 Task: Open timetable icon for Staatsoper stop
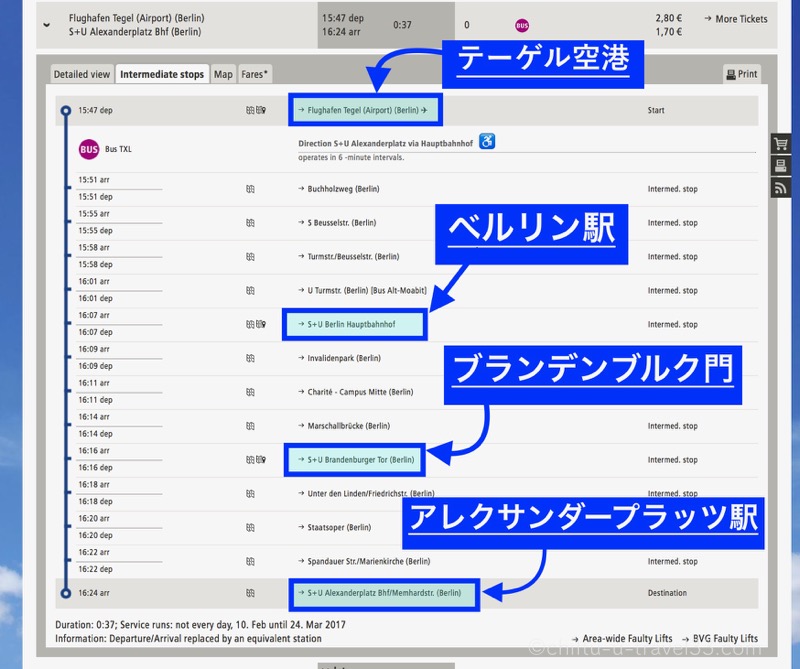tap(250, 527)
